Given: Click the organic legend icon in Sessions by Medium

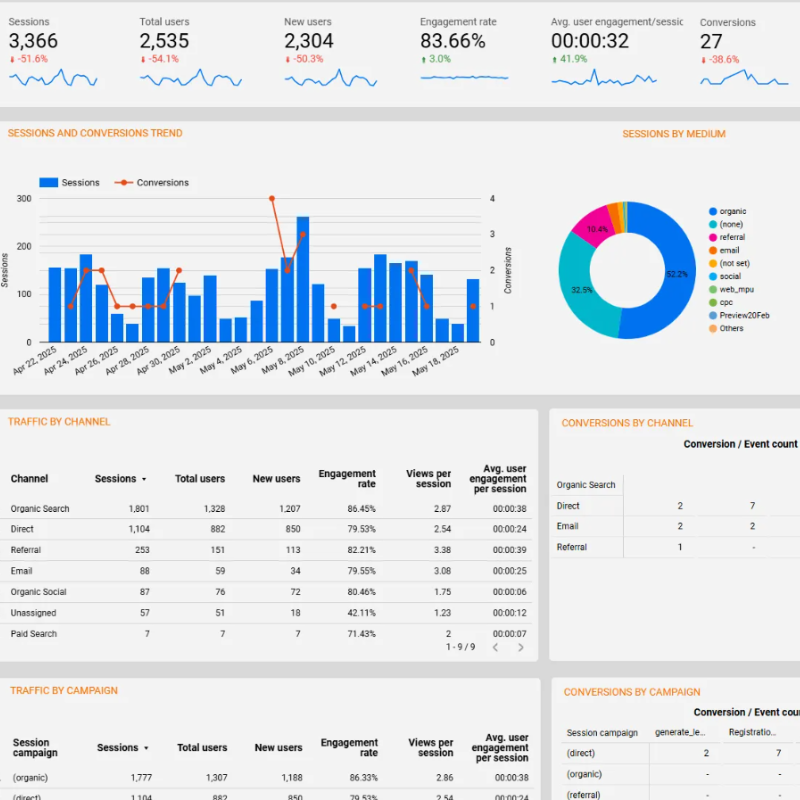Looking at the screenshot, I should [x=711, y=211].
